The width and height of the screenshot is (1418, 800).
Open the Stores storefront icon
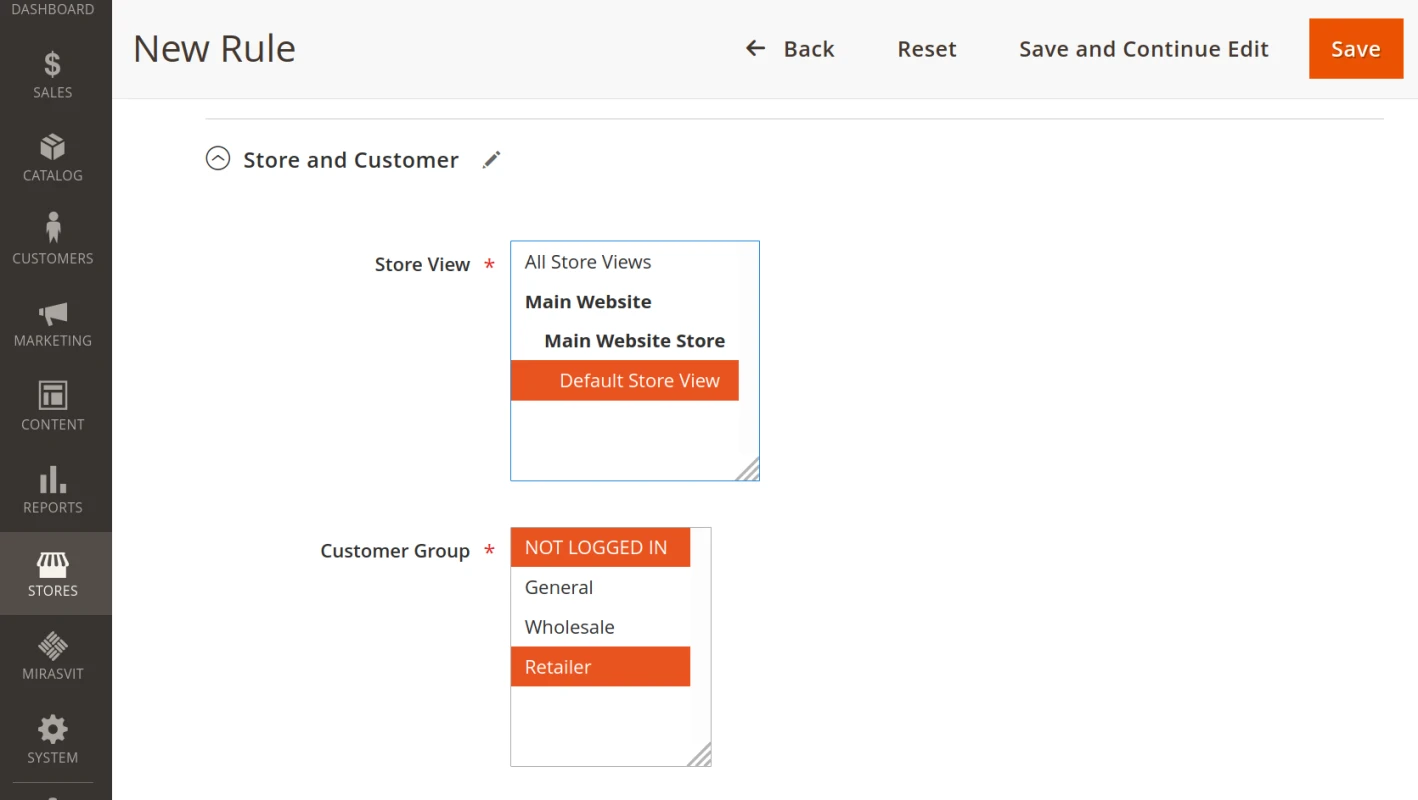click(52, 565)
